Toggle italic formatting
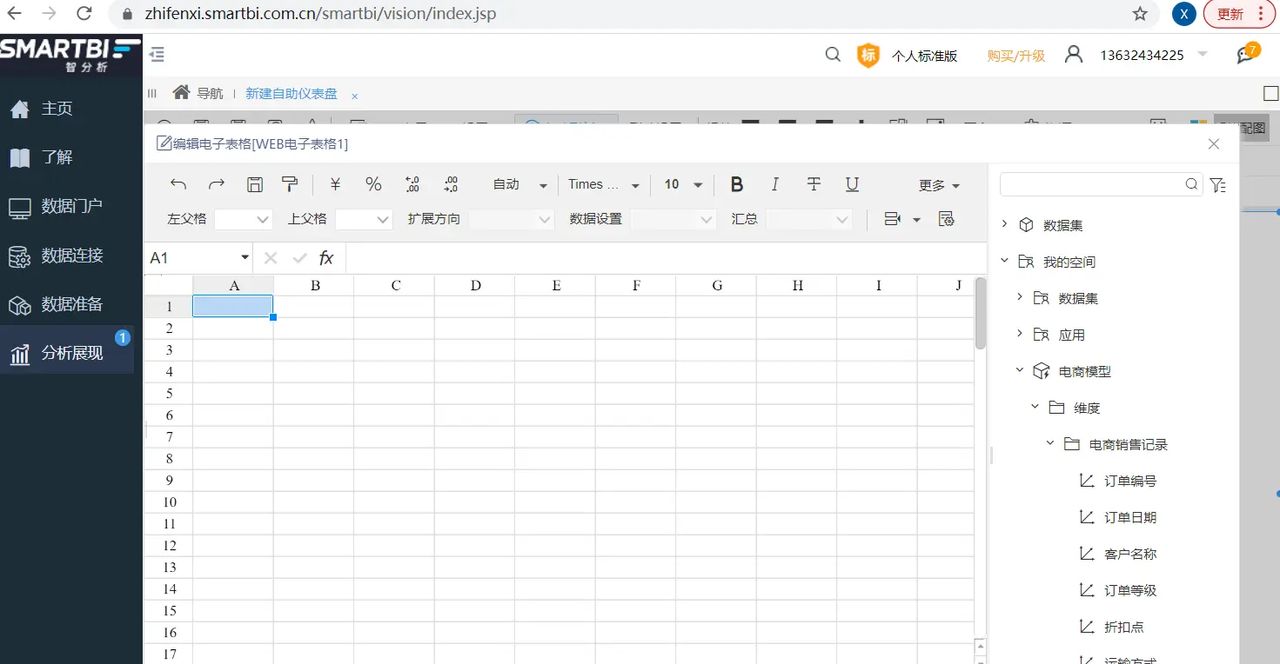 (775, 184)
